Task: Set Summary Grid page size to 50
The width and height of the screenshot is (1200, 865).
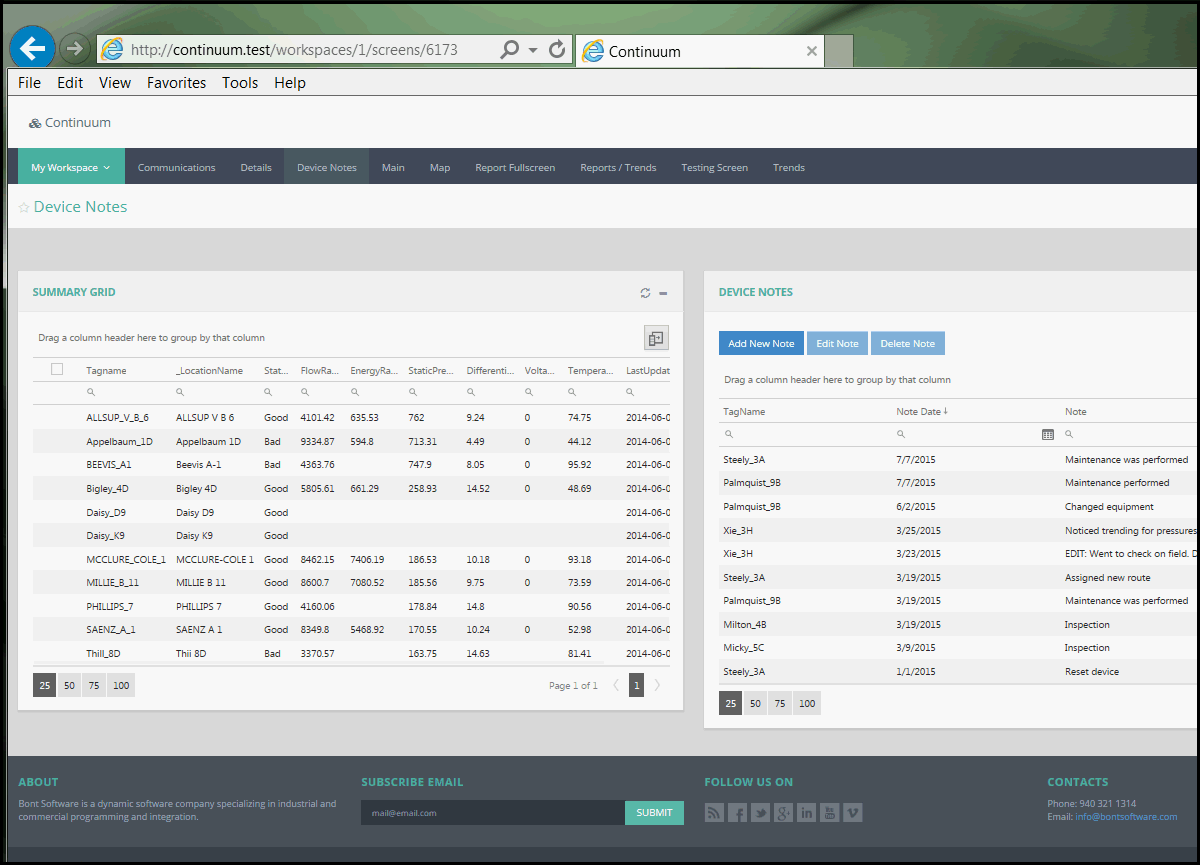Action: (70, 686)
